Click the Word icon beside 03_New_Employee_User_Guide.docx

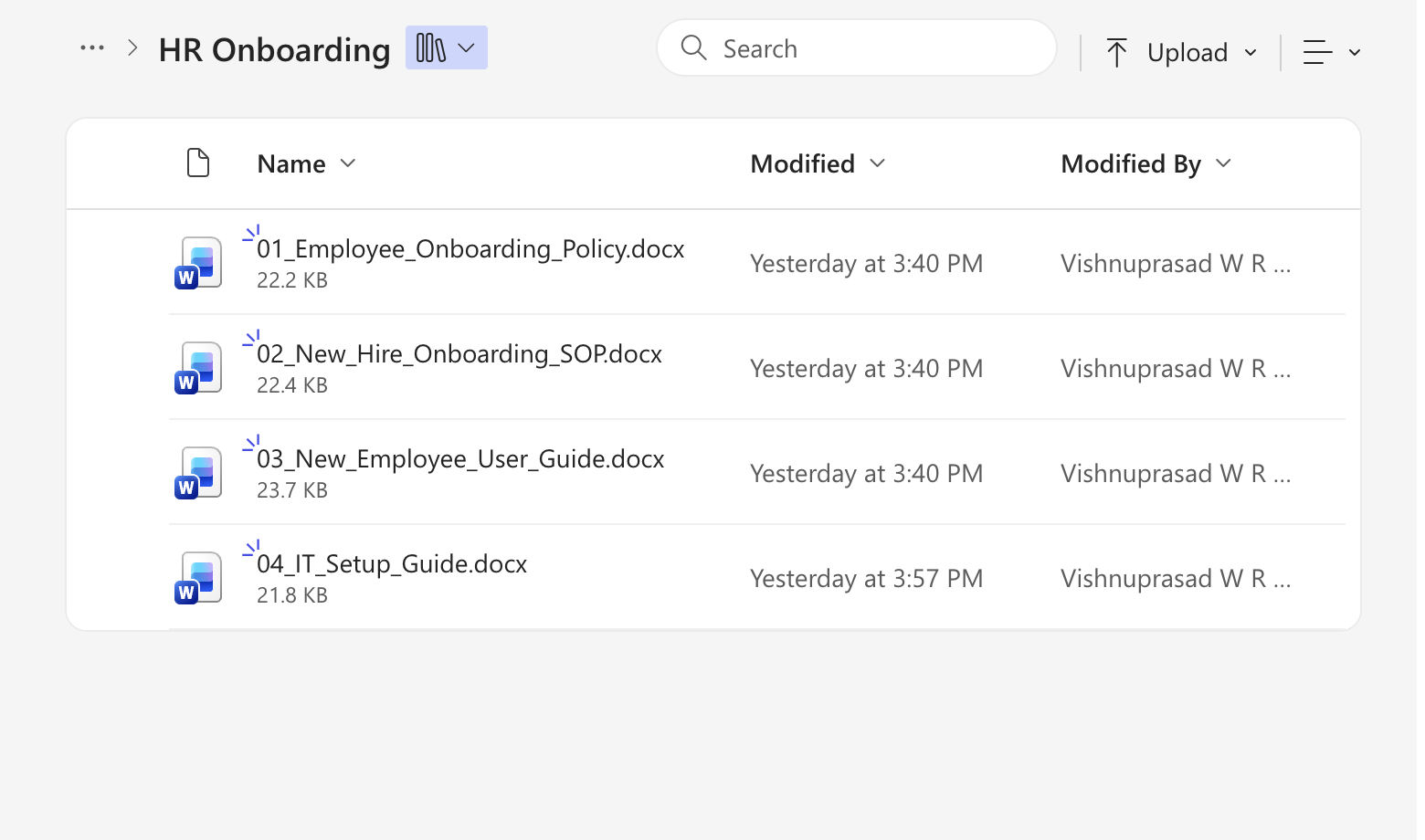(197, 473)
